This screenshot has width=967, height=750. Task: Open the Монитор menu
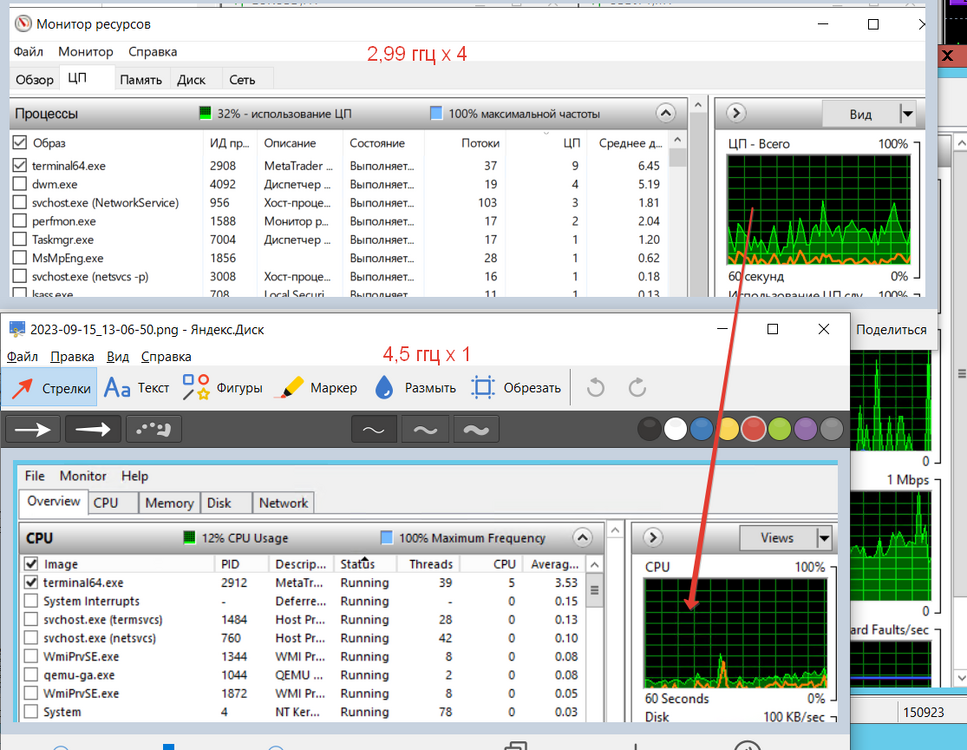[x=86, y=52]
